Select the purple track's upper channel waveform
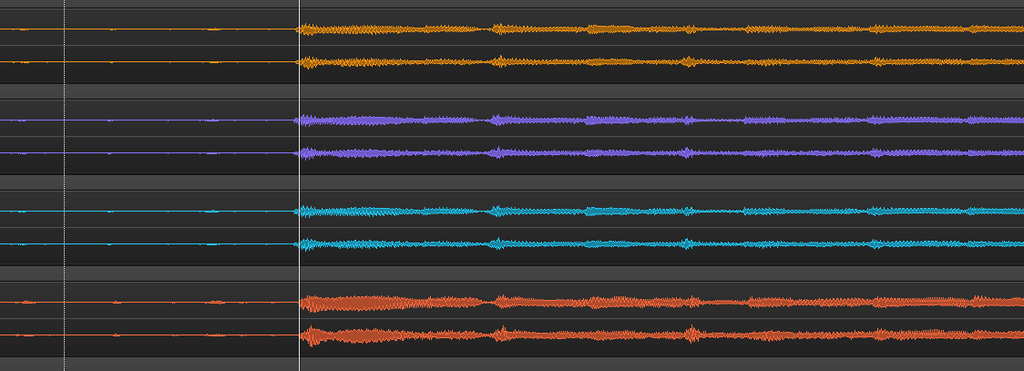 pos(660,120)
